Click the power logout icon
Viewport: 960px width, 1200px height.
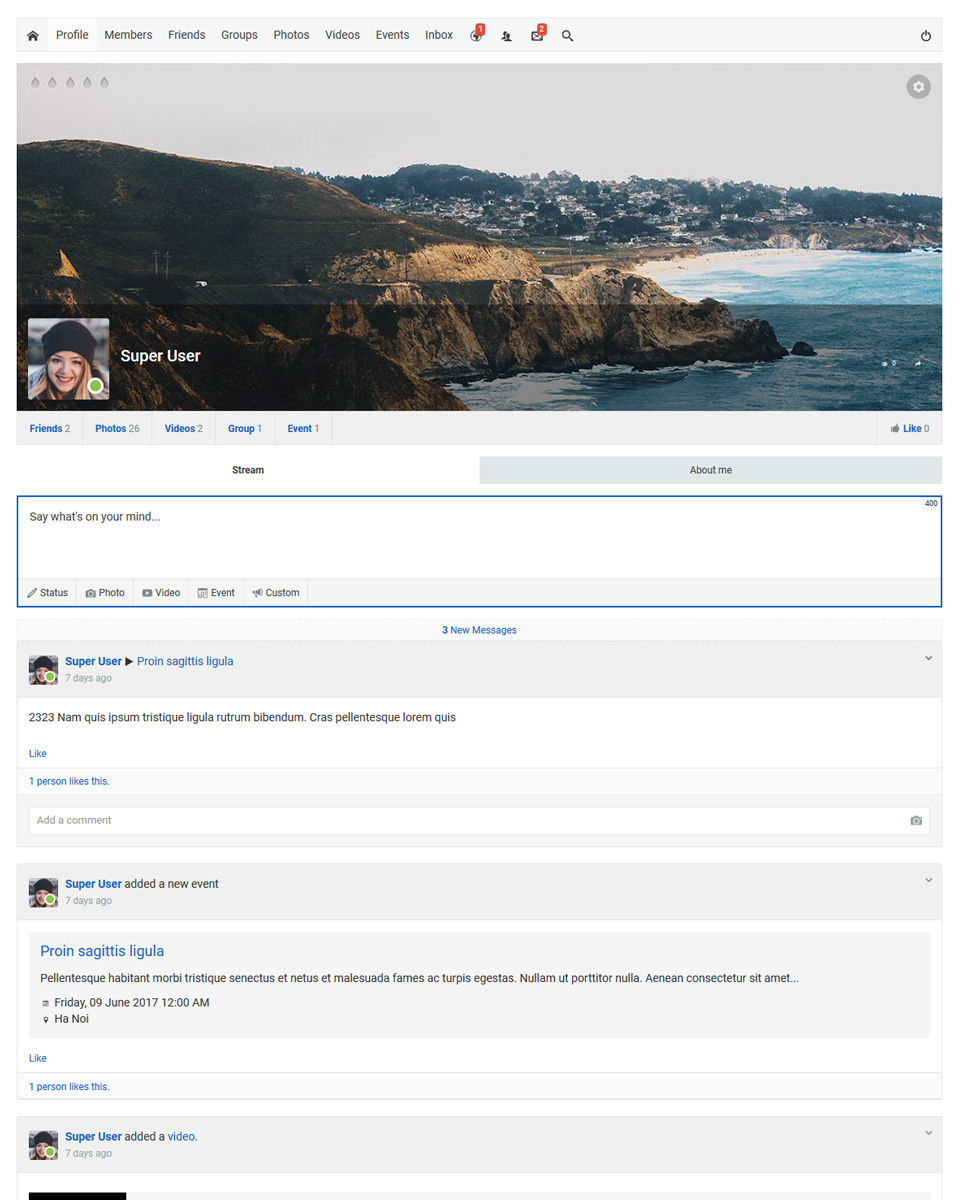[926, 36]
